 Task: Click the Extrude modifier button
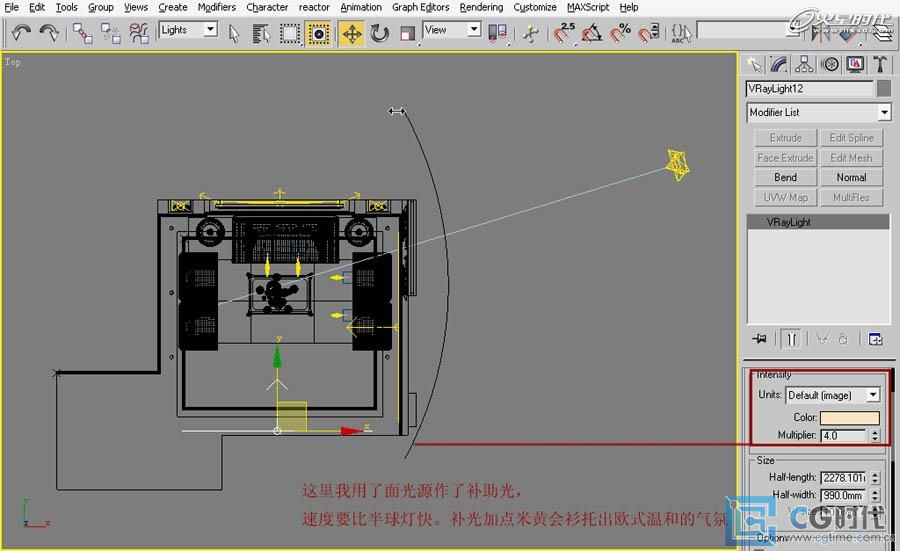click(x=786, y=138)
